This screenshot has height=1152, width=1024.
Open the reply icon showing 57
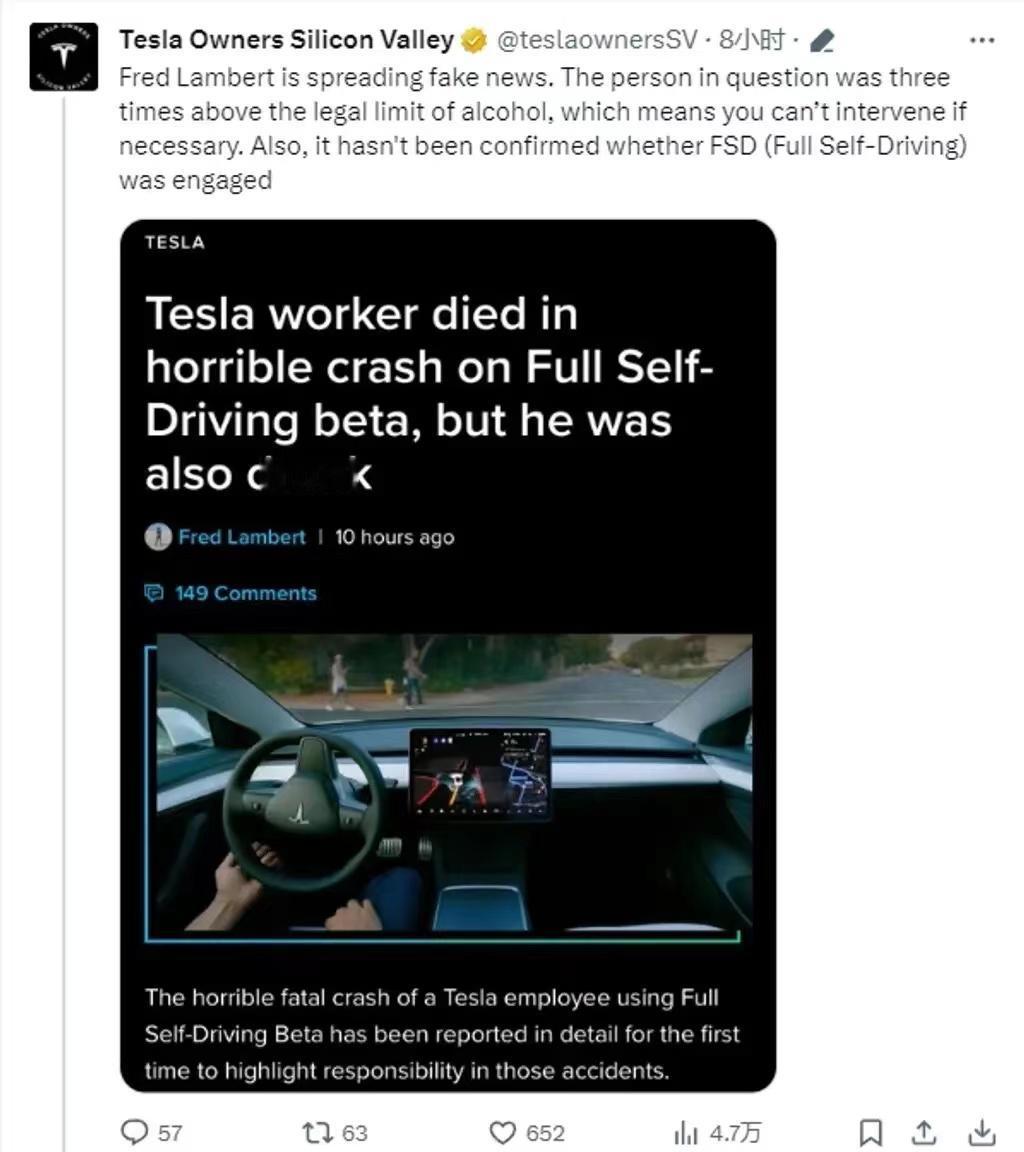coord(151,1132)
